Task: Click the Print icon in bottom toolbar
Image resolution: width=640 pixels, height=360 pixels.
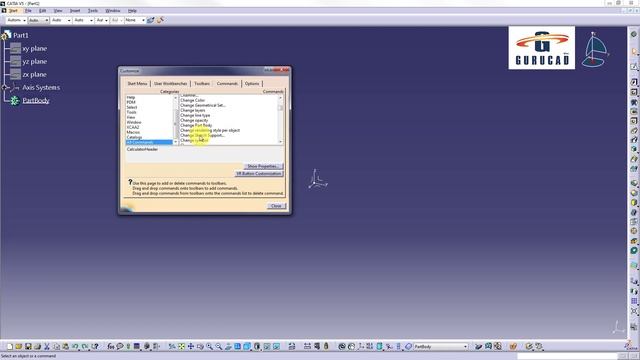Action: pos(37,347)
